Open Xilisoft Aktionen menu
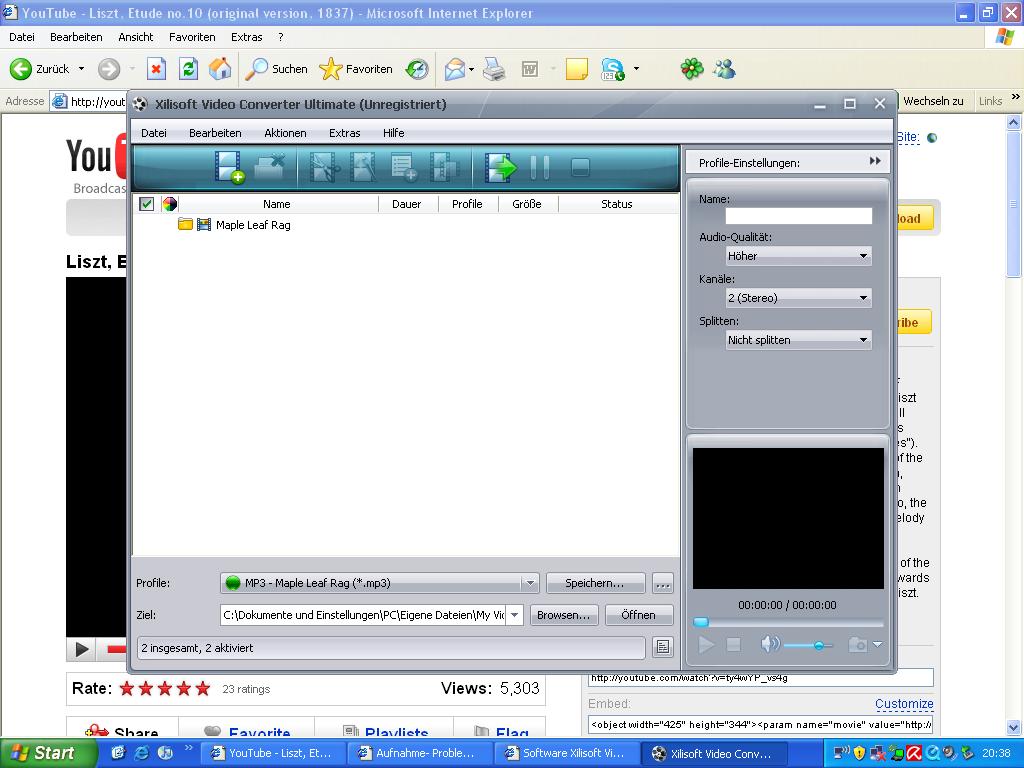The width and height of the screenshot is (1024, 768). (285, 133)
